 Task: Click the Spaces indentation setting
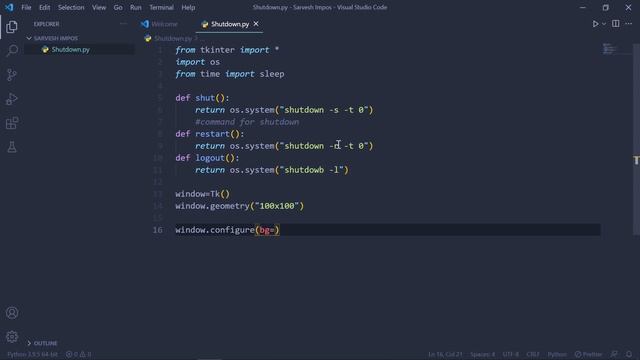[482, 354]
